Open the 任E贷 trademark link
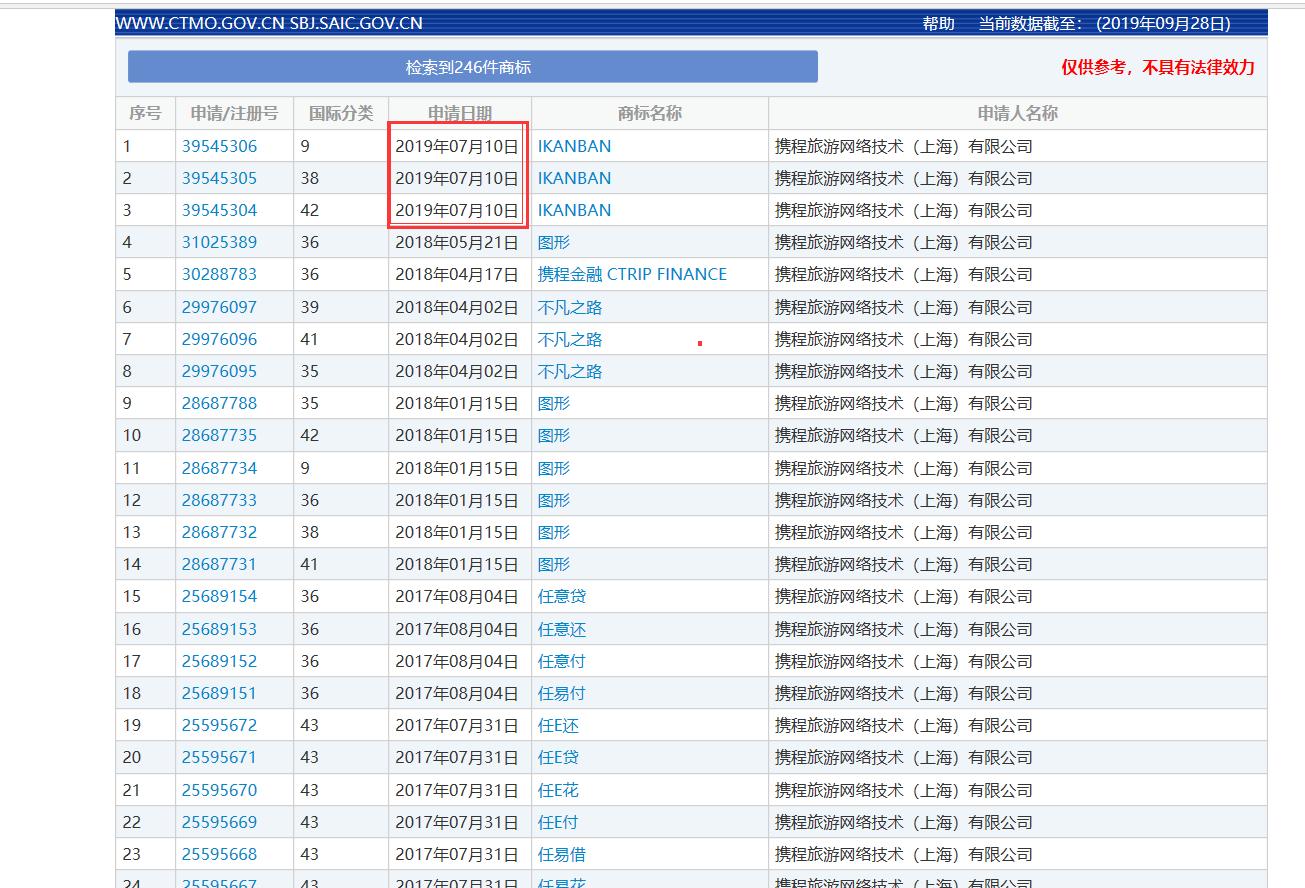The image size is (1305, 888). 558,757
